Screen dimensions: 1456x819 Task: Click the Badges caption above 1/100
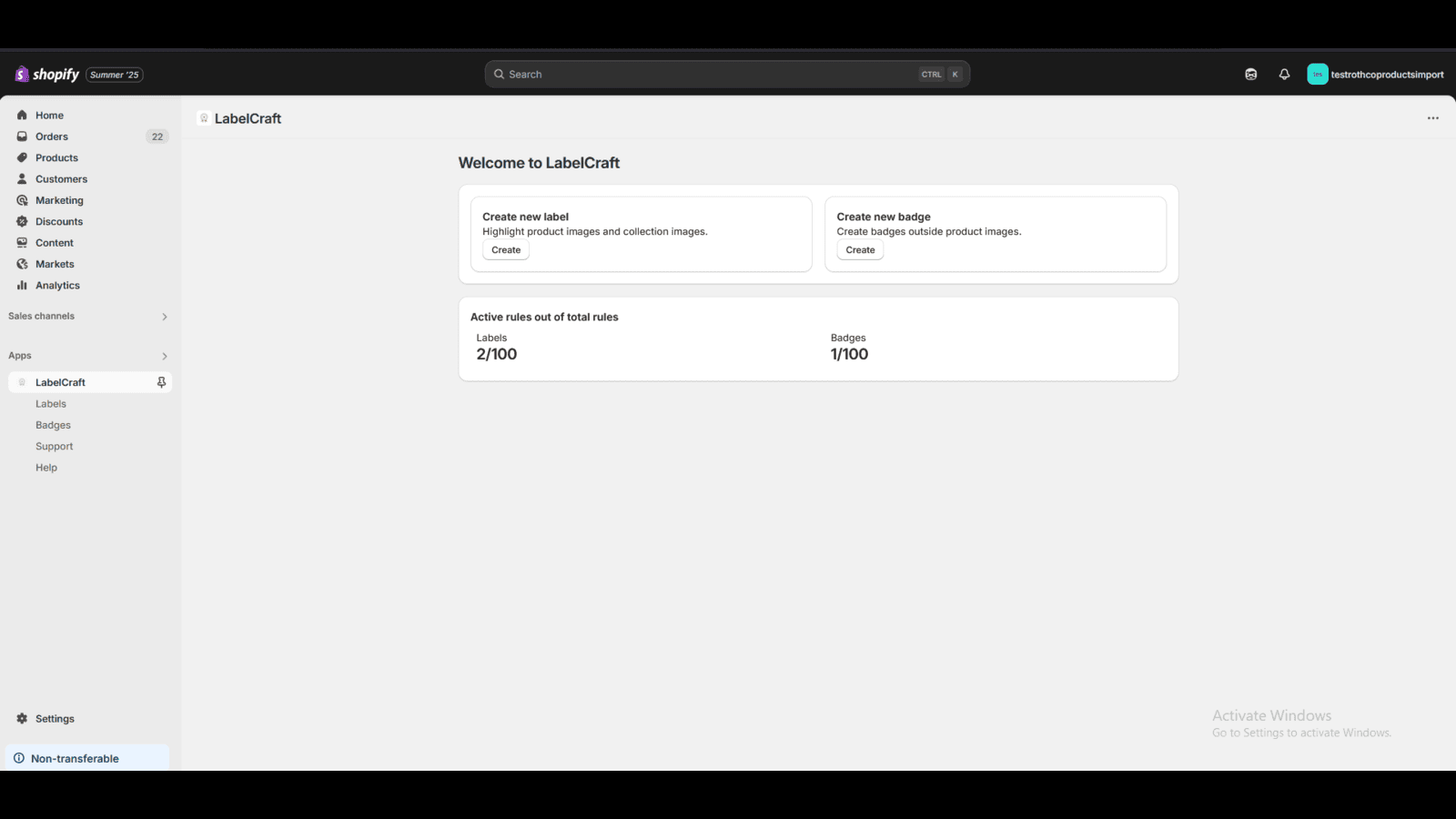tap(848, 338)
